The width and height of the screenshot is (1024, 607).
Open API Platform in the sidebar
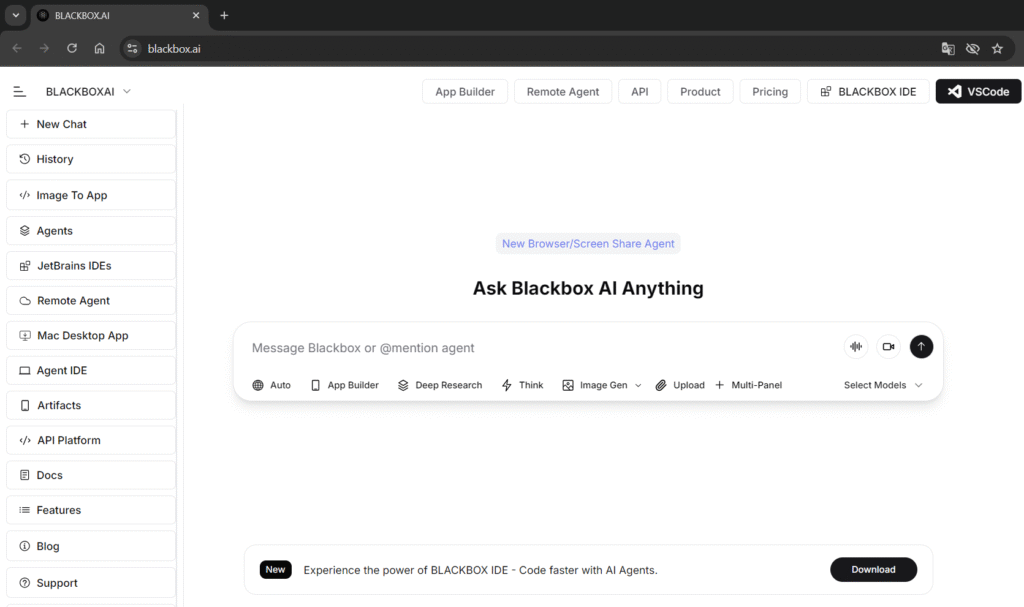pos(91,440)
